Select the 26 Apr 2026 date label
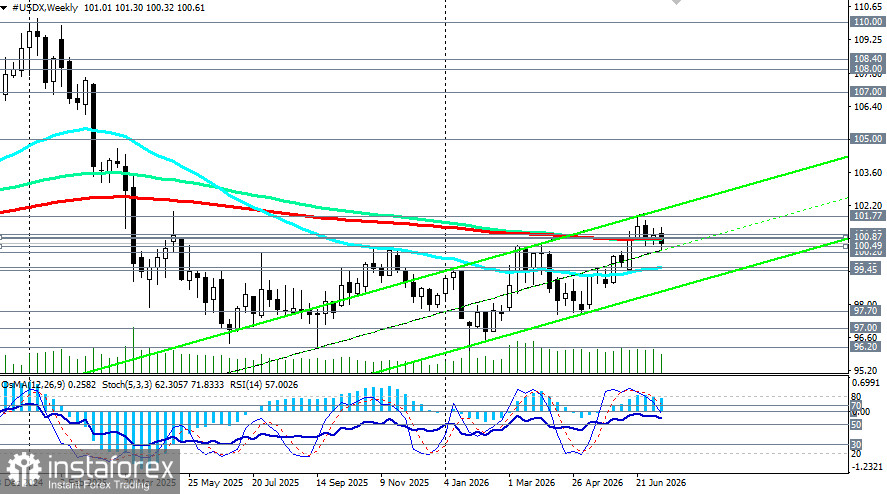Viewport: 887px width, 494px height. point(597,483)
